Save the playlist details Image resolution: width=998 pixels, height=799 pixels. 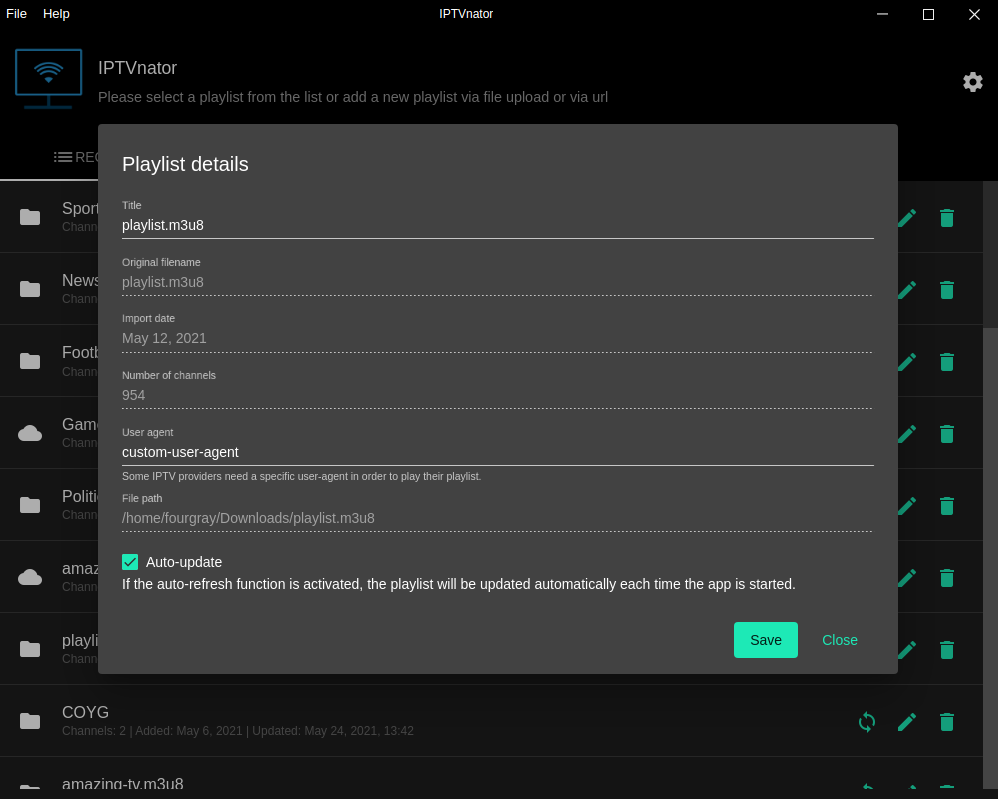(x=765, y=639)
